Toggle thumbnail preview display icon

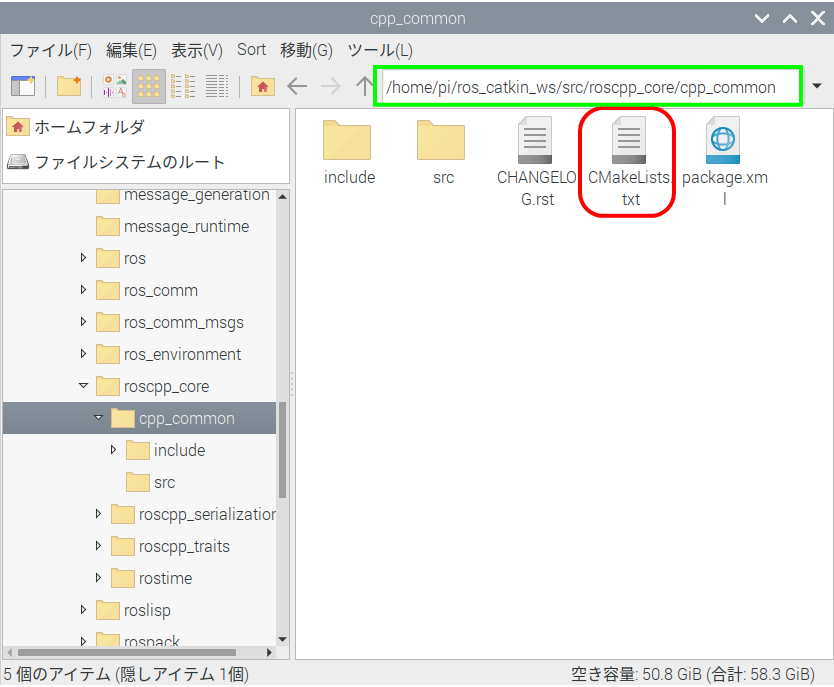115,86
